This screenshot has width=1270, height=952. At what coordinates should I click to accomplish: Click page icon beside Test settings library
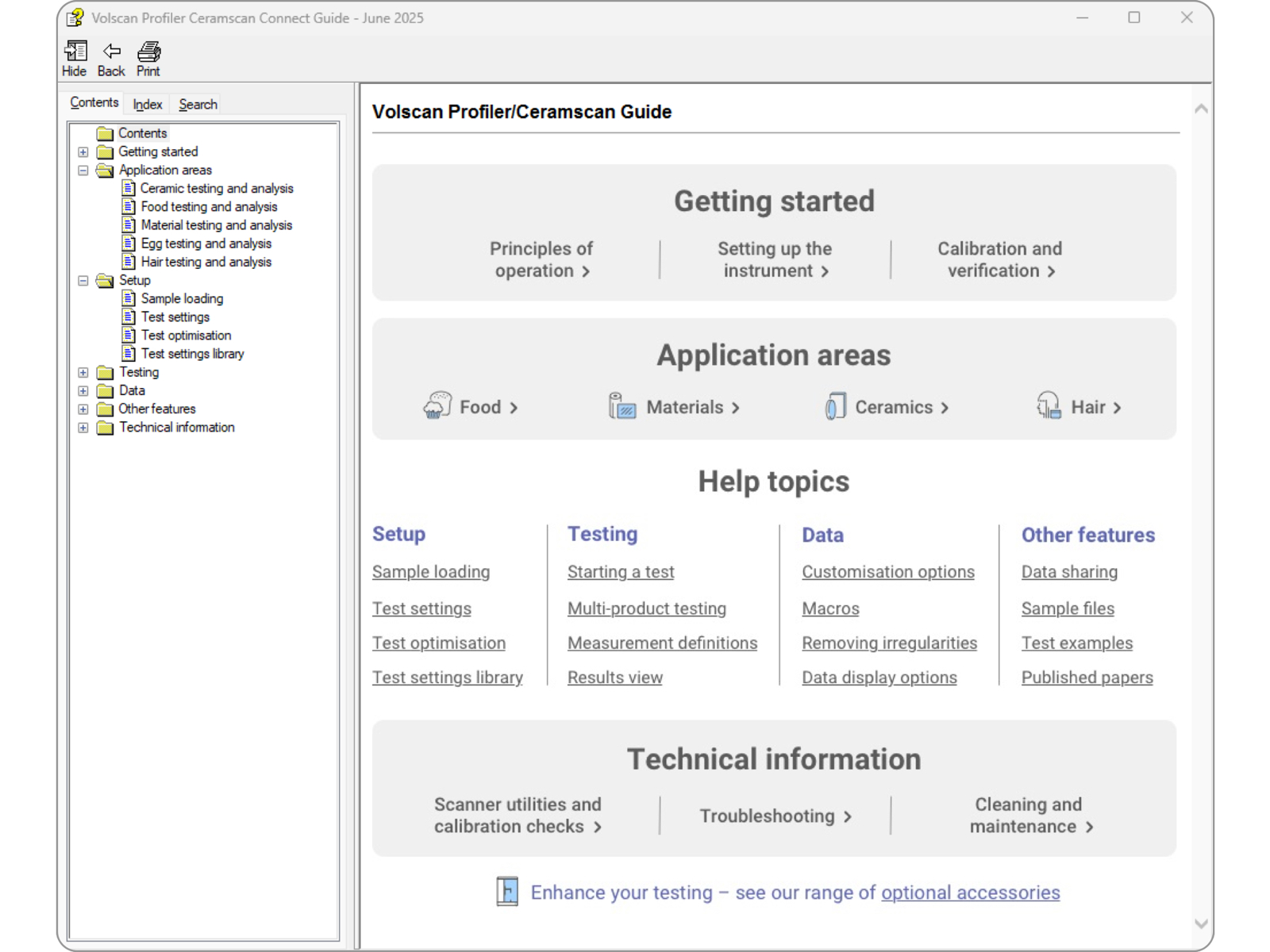tap(129, 353)
